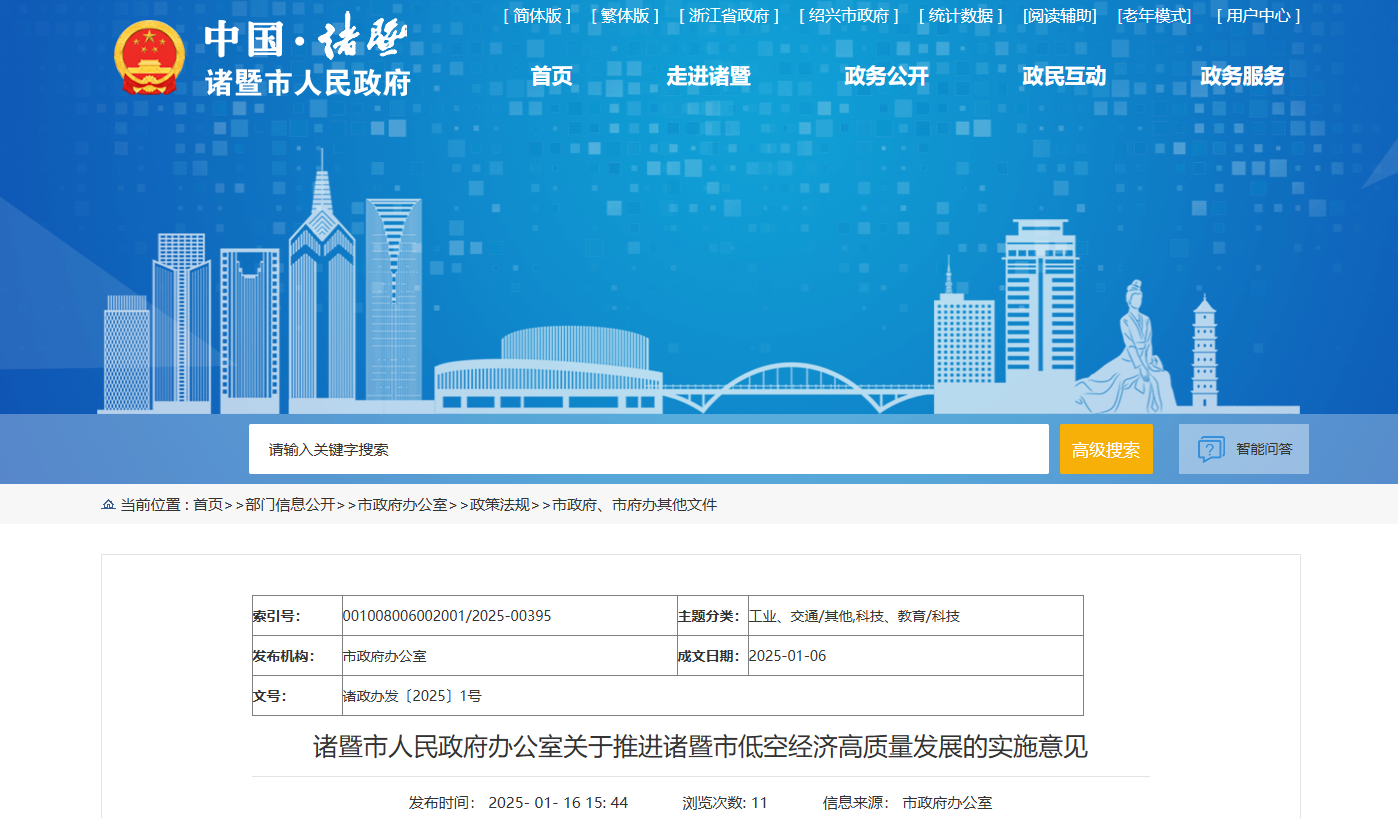Click the smart Q&A chat icon

tap(1211, 449)
